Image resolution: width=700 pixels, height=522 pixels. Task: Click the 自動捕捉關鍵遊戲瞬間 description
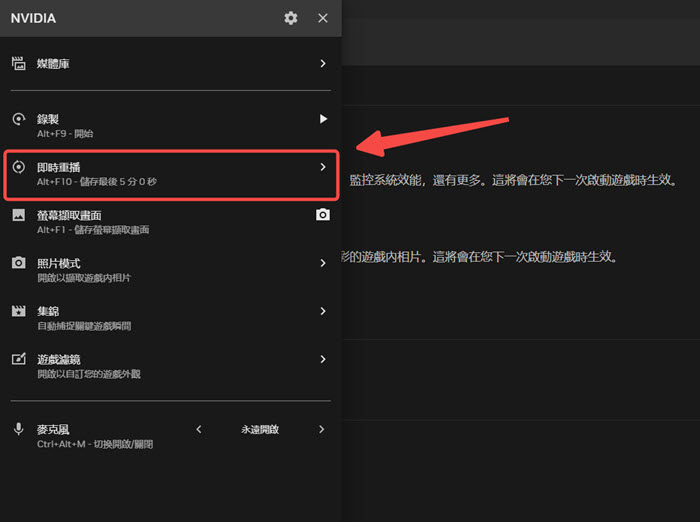pyautogui.click(x=84, y=326)
